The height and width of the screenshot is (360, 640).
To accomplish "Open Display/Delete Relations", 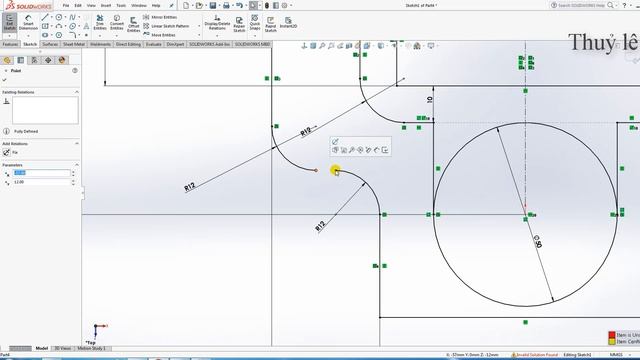I will click(217, 22).
